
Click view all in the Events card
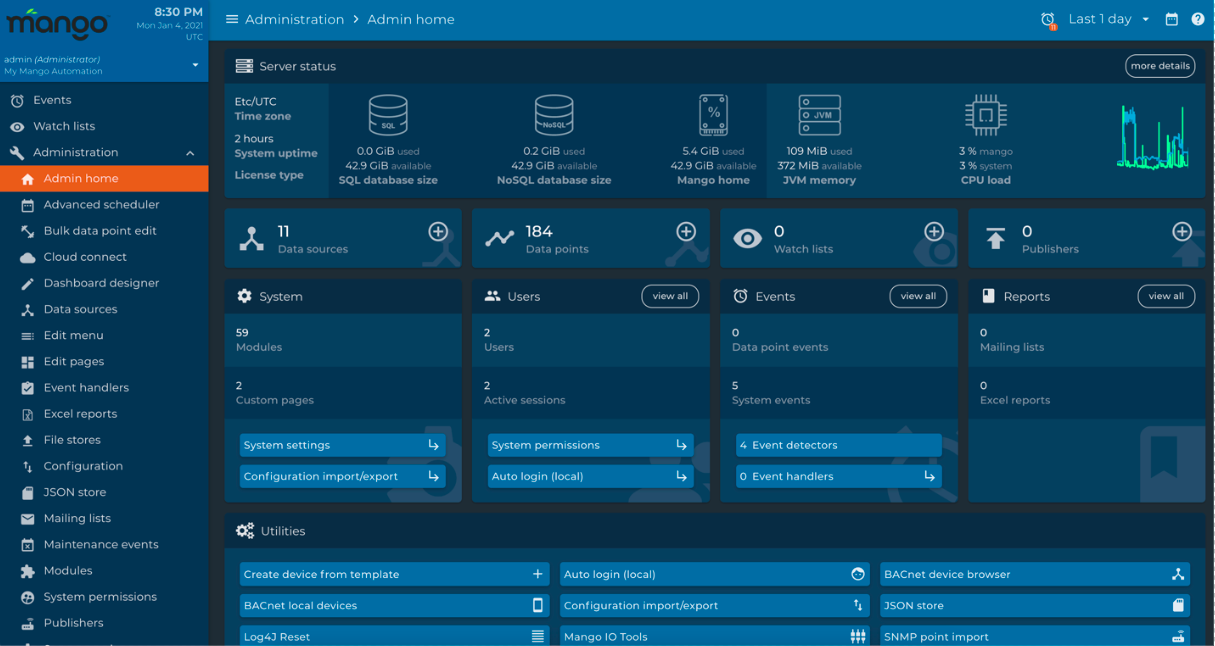pos(918,296)
